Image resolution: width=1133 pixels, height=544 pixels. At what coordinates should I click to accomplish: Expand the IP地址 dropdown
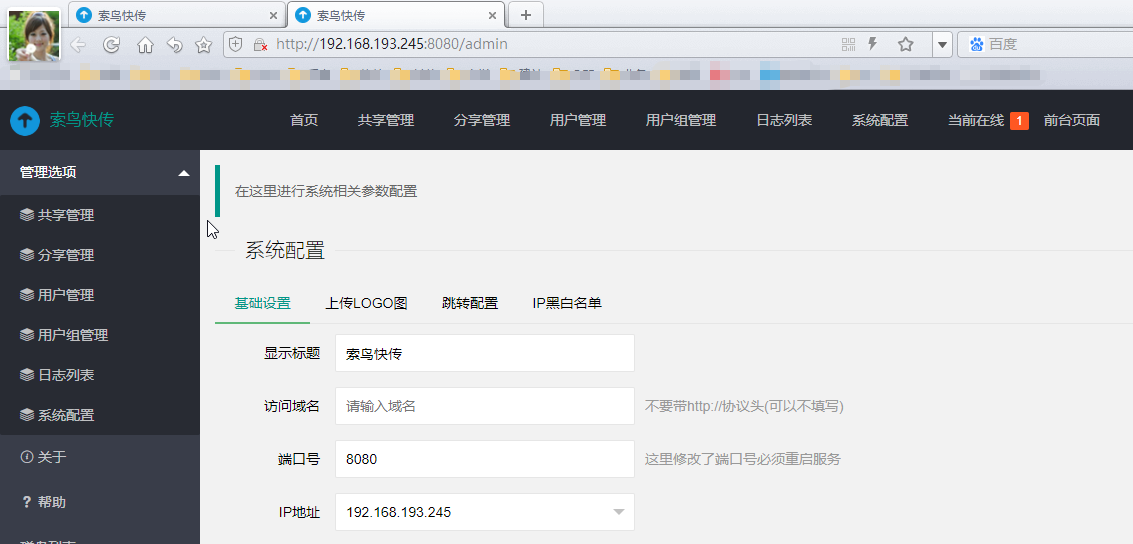coord(619,512)
